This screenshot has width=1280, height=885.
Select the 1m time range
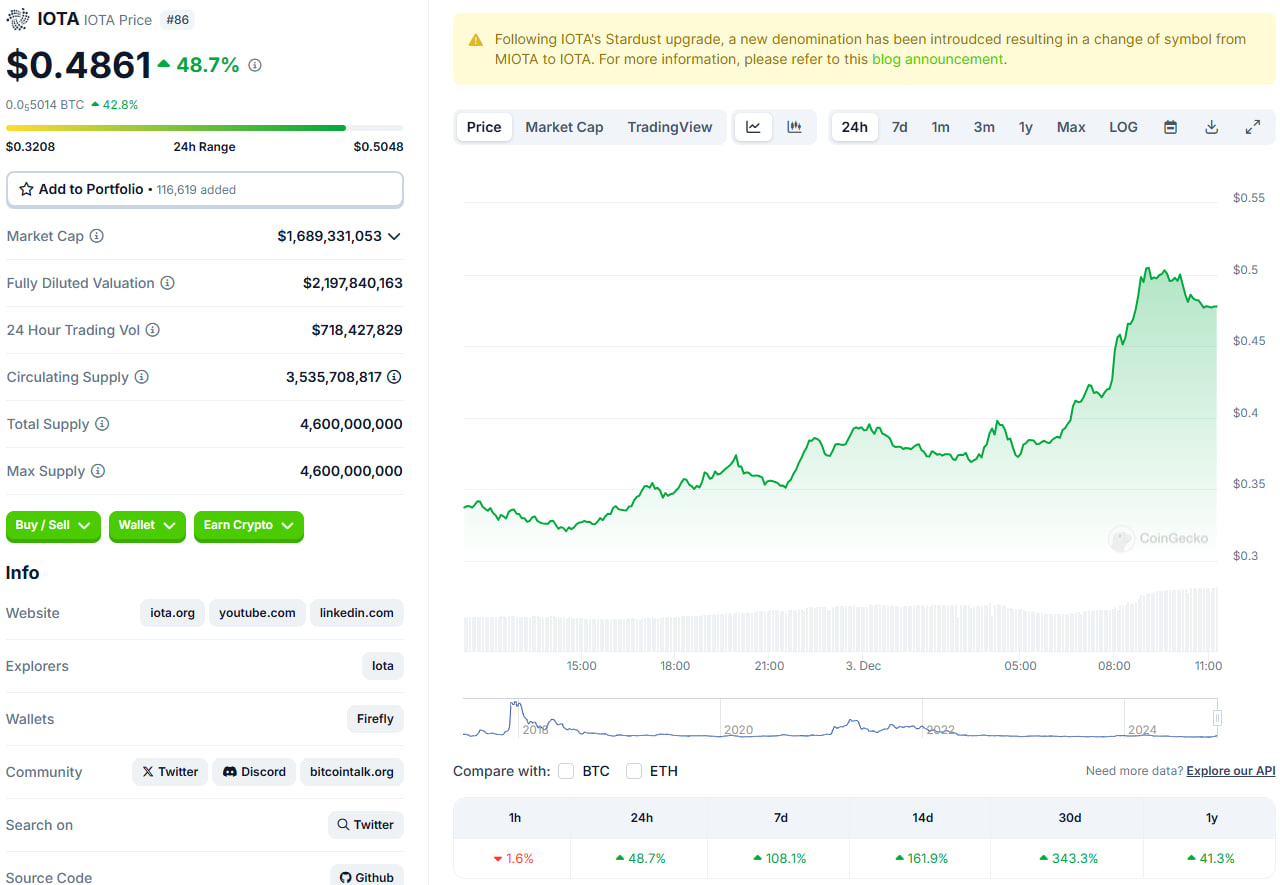(941, 127)
